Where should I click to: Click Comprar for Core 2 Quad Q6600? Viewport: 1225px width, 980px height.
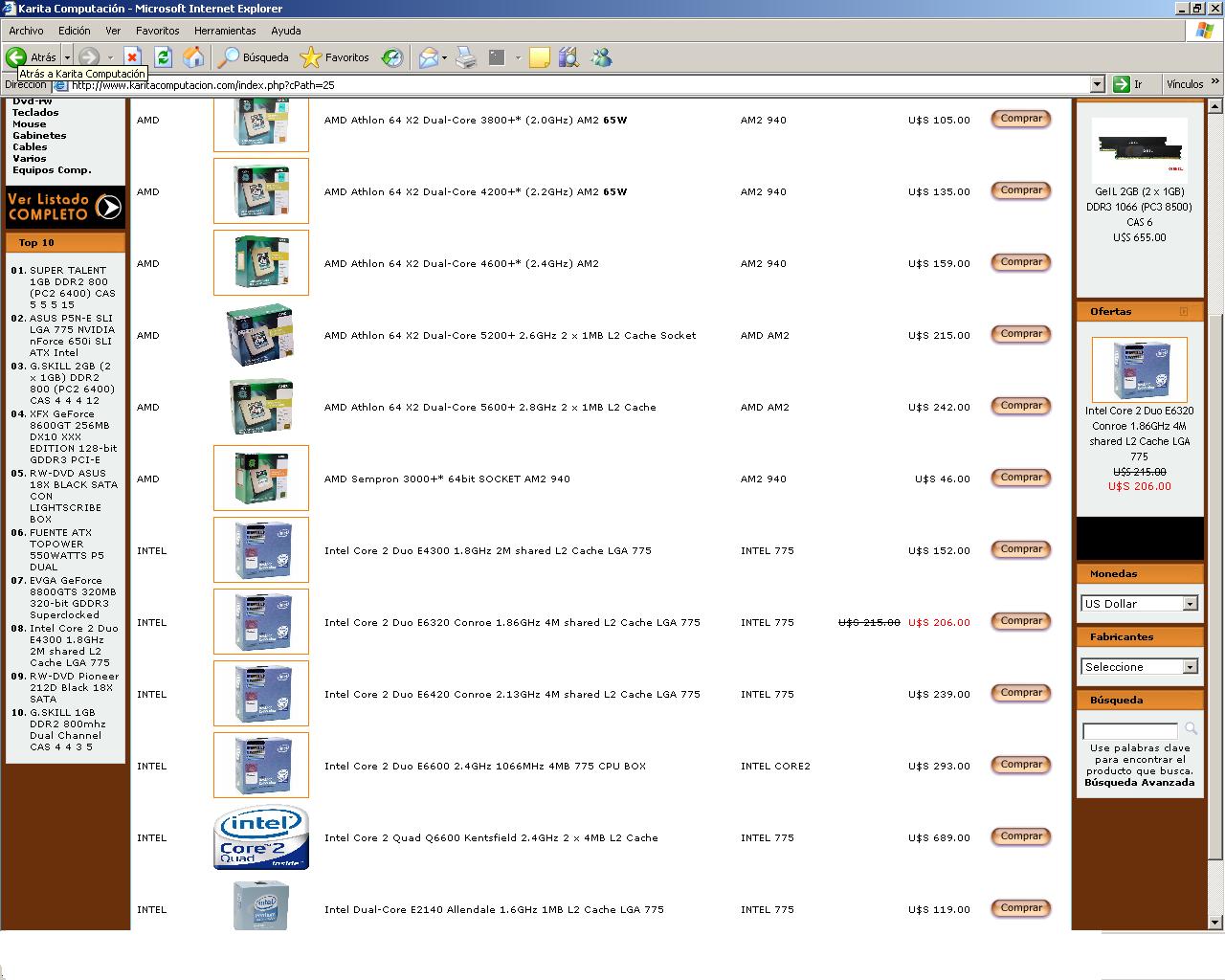pos(1021,836)
